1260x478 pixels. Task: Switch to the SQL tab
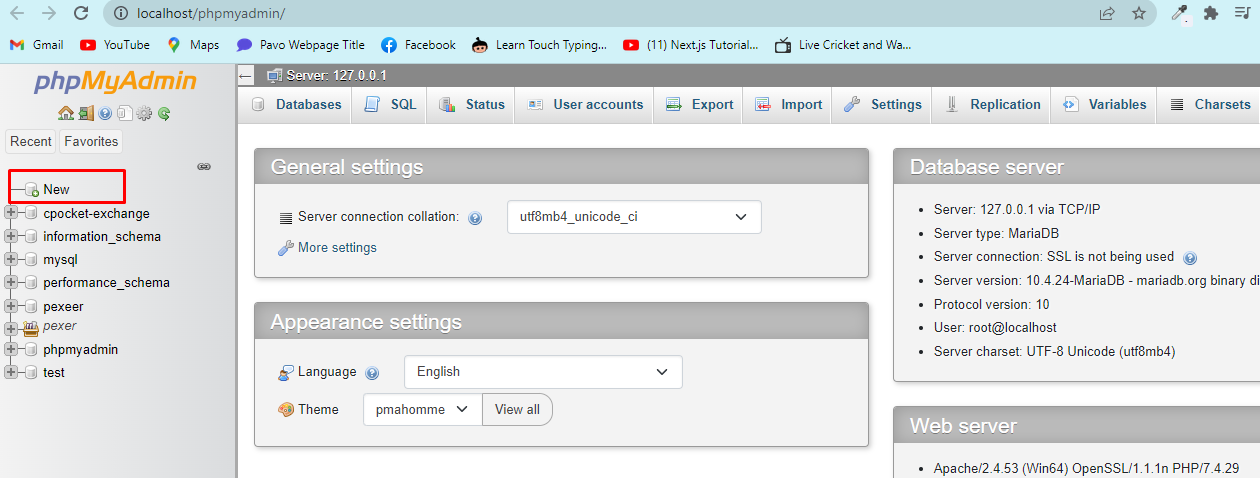coord(390,105)
